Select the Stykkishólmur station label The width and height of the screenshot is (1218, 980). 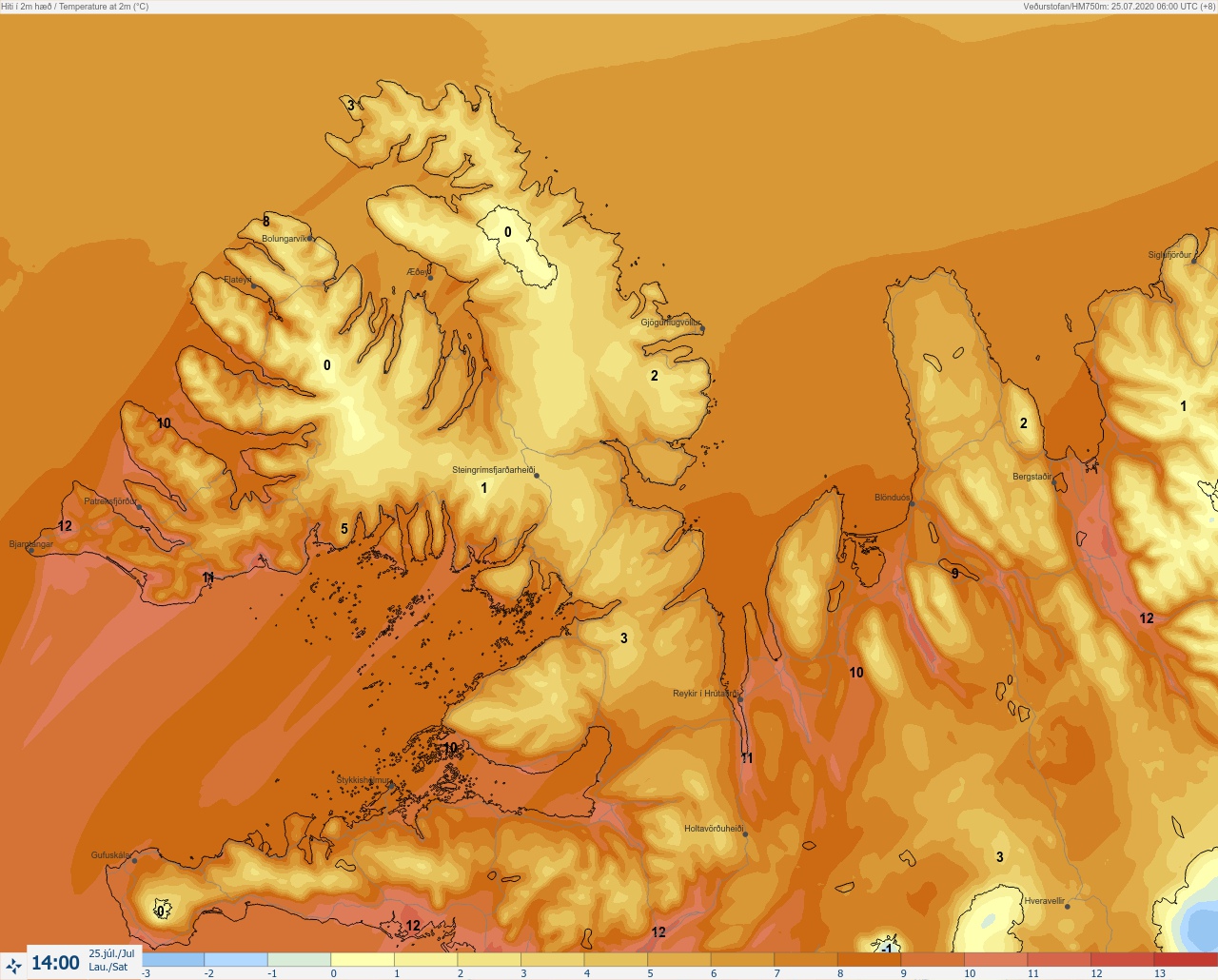(x=363, y=780)
